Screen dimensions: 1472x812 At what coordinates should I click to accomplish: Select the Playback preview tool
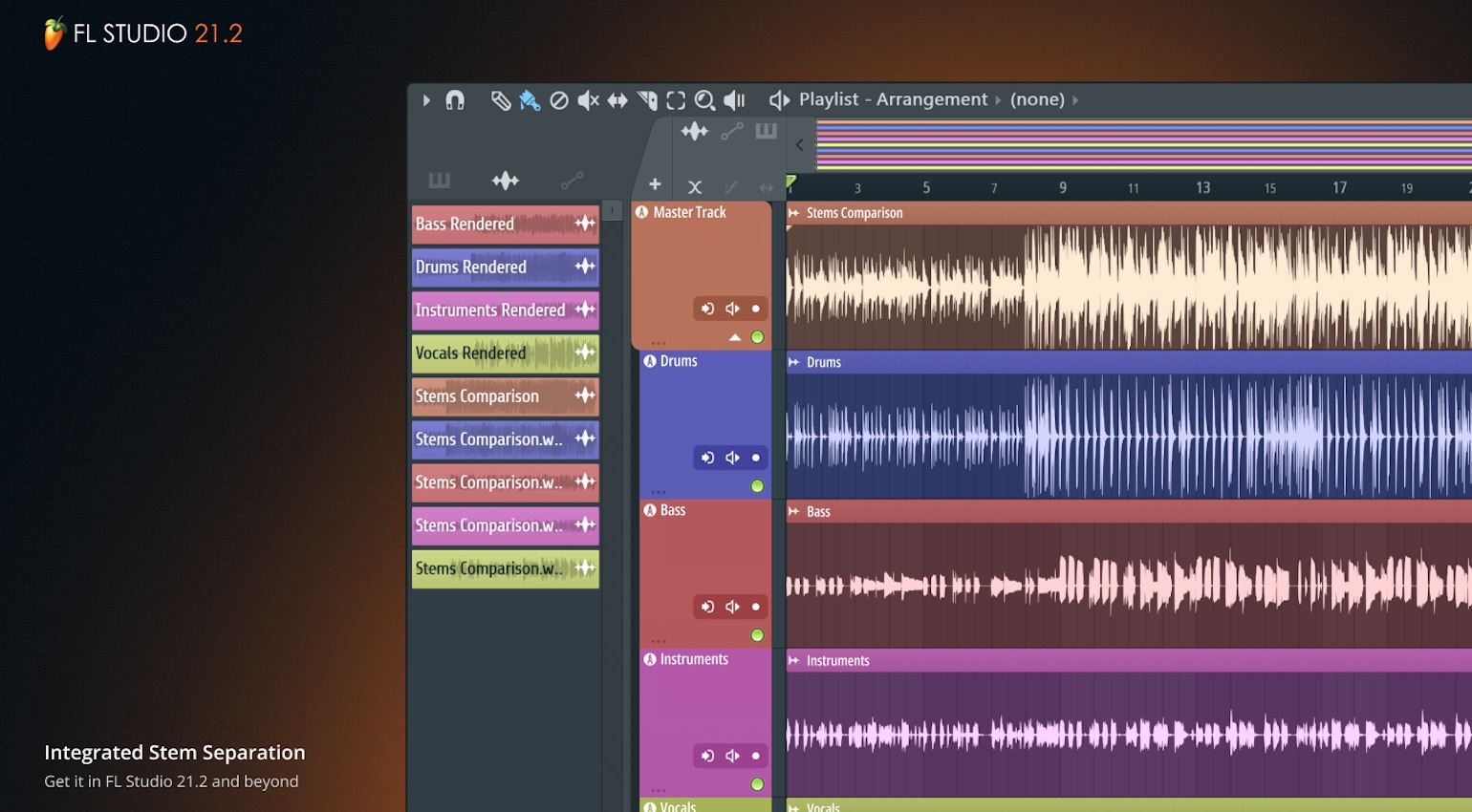[734, 99]
